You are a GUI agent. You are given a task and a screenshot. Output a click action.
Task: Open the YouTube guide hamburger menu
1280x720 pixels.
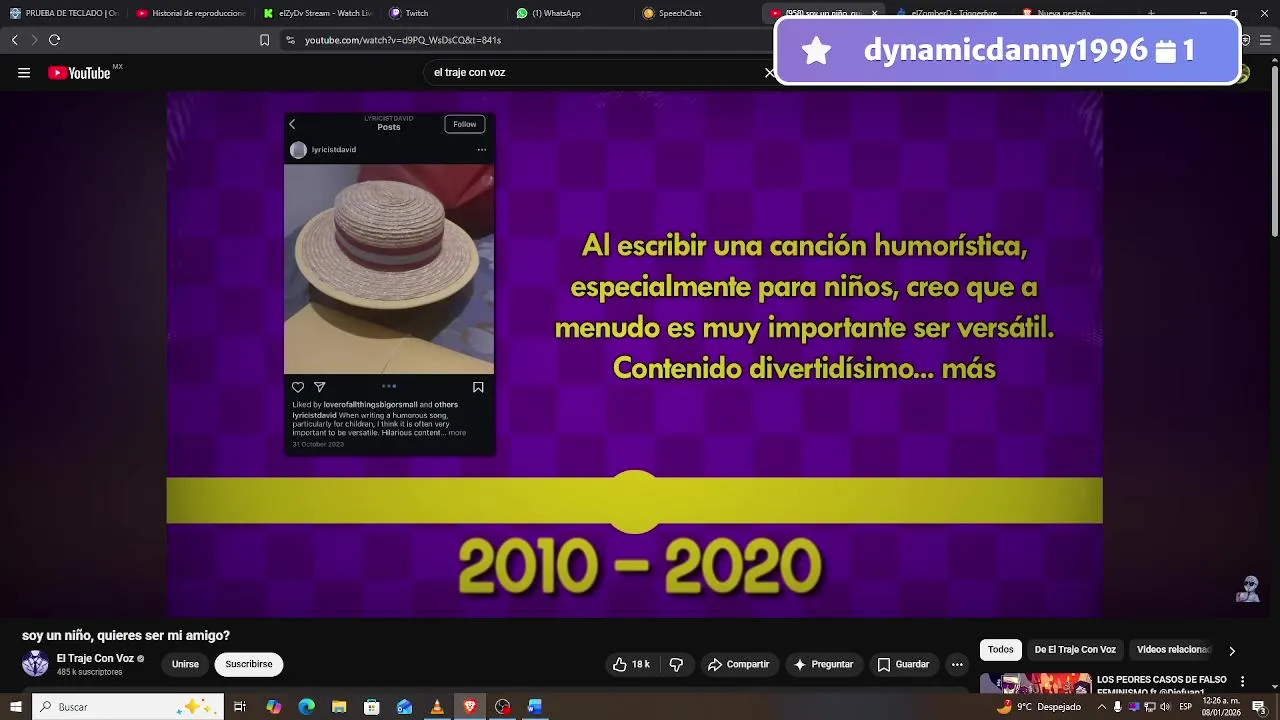click(x=24, y=73)
